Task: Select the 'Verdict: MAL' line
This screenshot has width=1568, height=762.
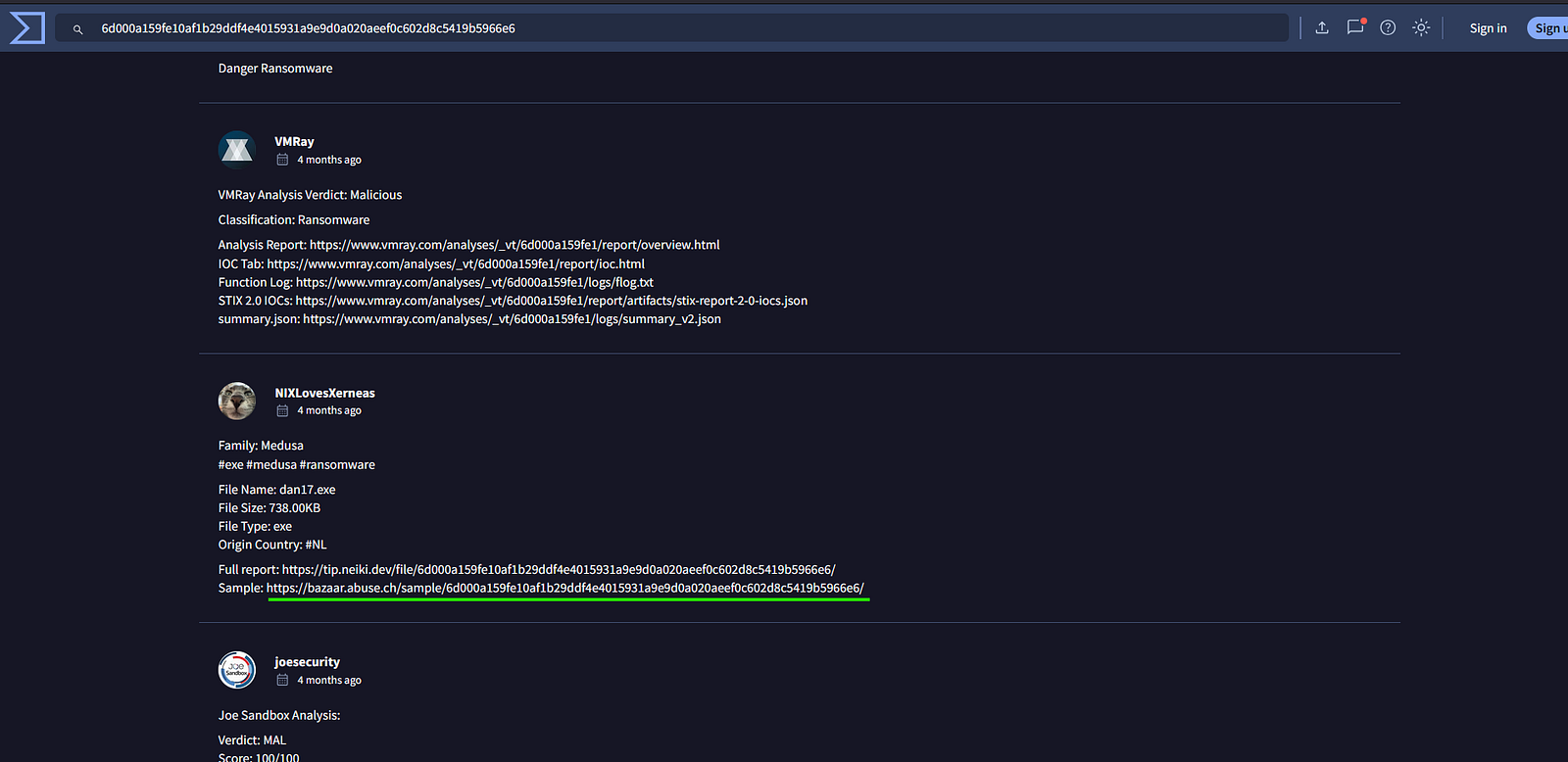Action: 252,740
